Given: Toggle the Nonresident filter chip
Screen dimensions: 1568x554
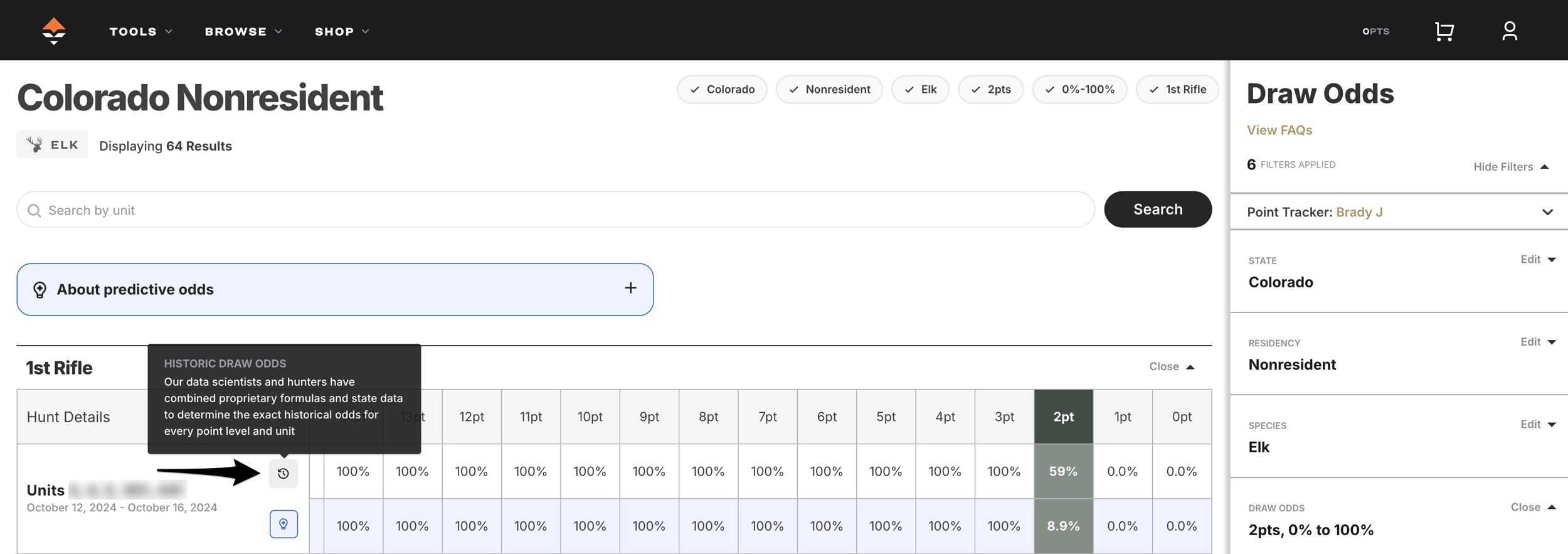Looking at the screenshot, I should click(829, 90).
